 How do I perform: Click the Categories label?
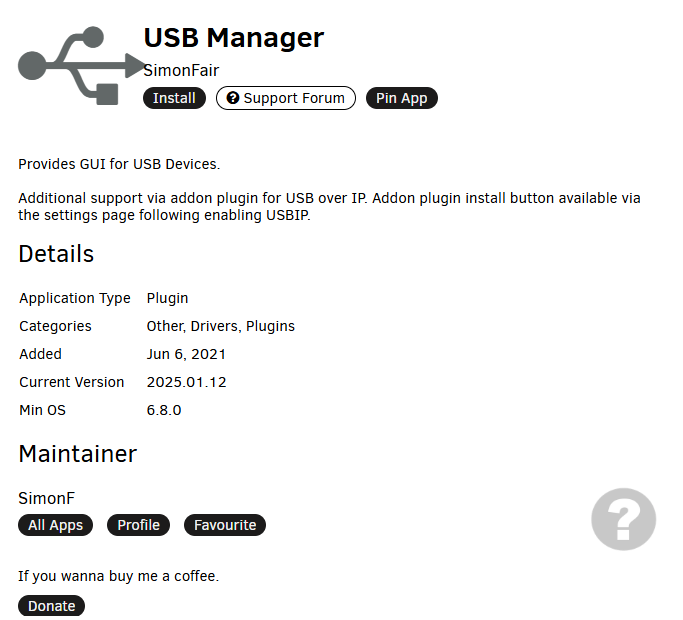point(55,326)
